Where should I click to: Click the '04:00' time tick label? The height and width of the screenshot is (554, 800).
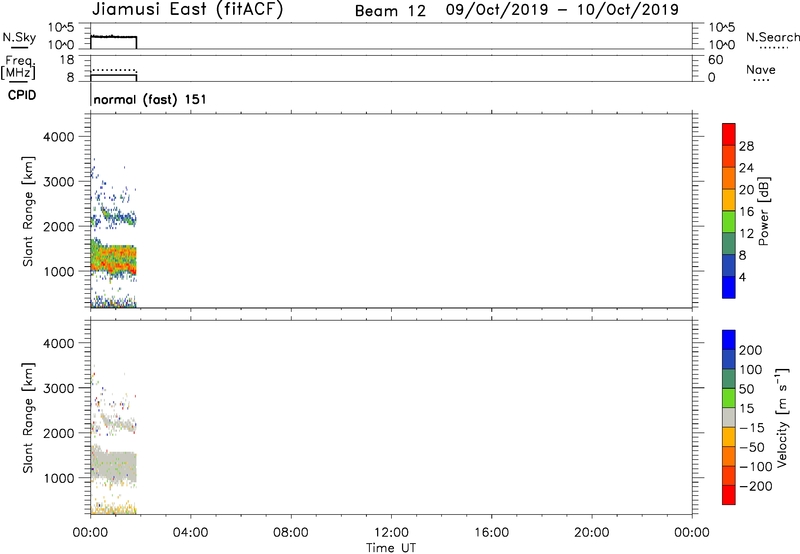(190, 533)
